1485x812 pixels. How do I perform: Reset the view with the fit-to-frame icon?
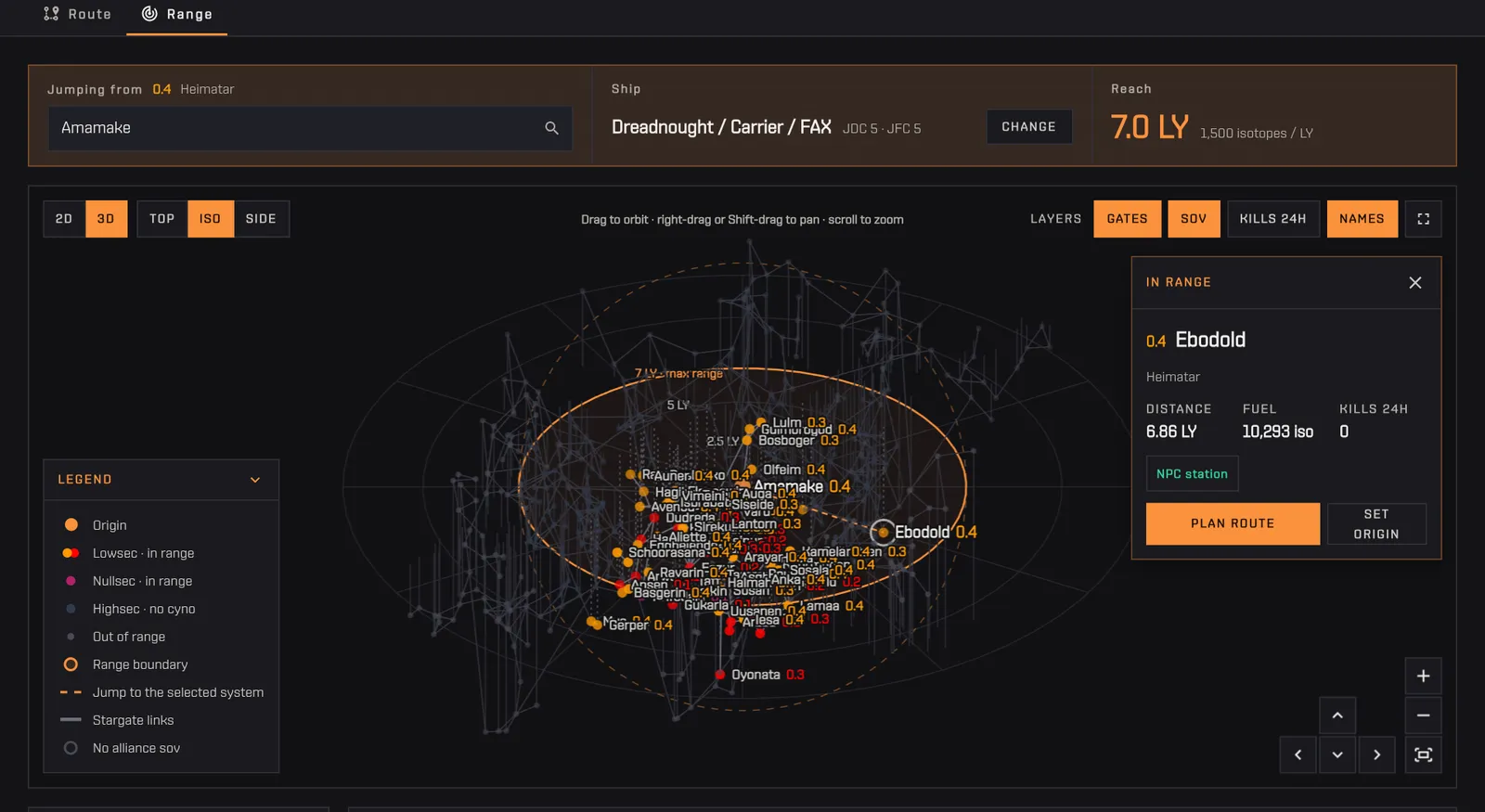coord(1423,754)
